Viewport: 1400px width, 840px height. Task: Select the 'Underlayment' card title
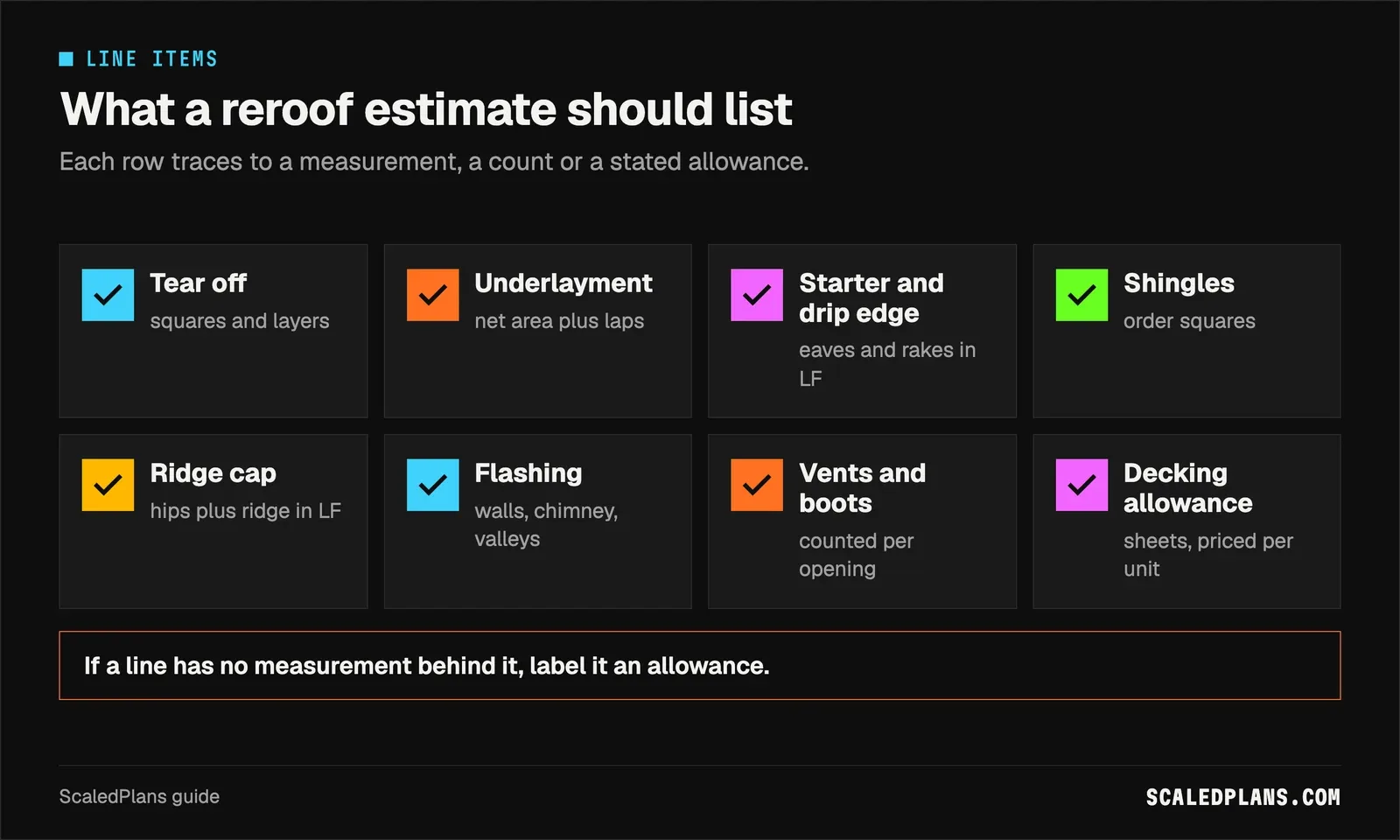pos(563,283)
